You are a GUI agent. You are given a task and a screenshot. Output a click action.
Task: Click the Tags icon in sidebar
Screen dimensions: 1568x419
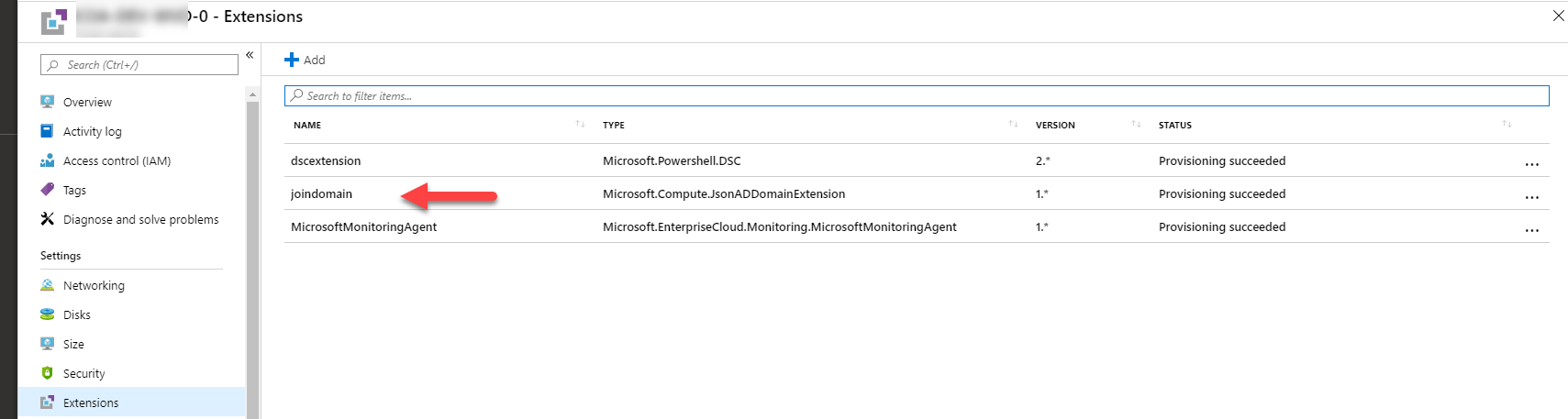coord(48,190)
